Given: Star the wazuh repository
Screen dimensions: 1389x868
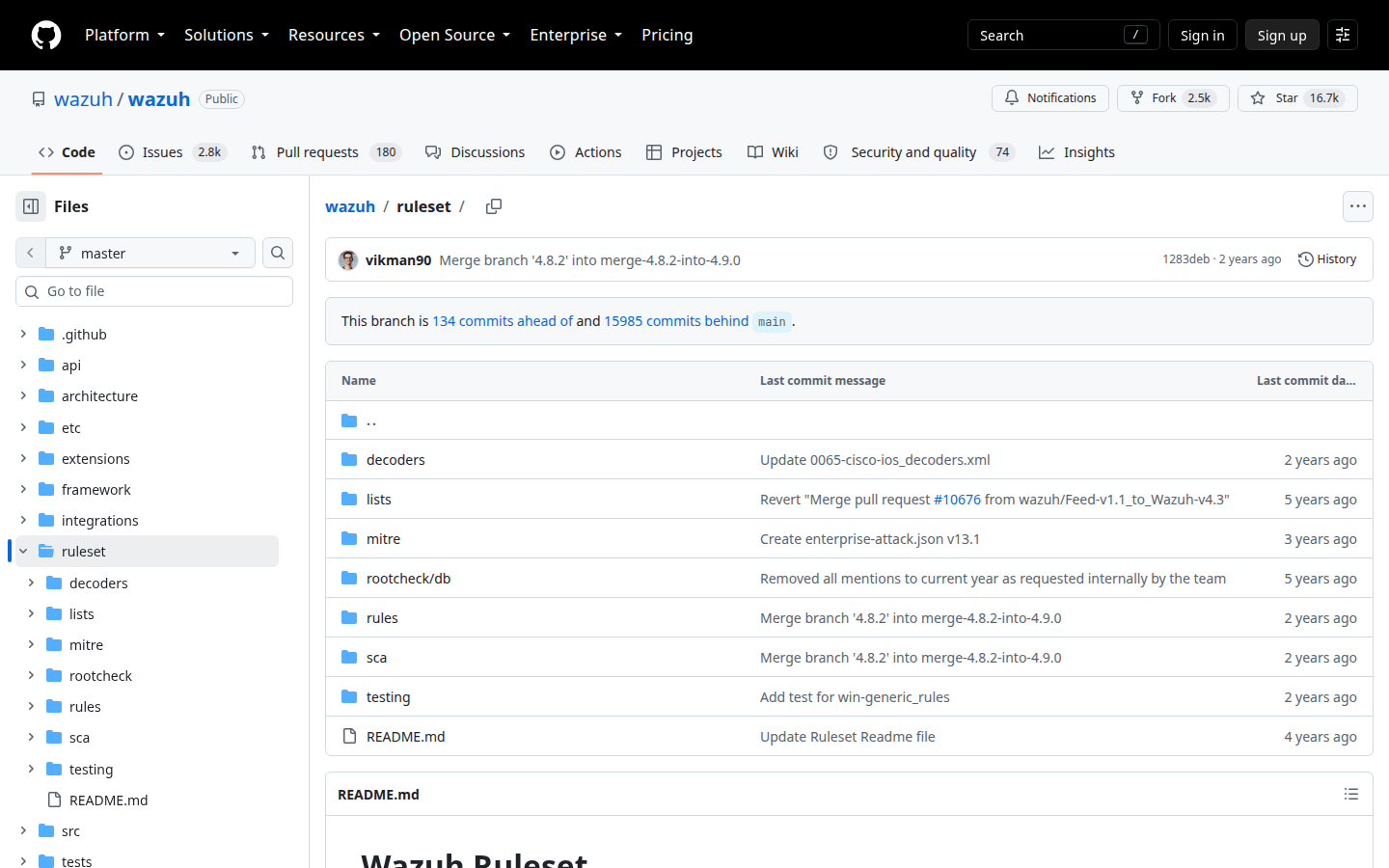Looking at the screenshot, I should pyautogui.click(x=1297, y=98).
